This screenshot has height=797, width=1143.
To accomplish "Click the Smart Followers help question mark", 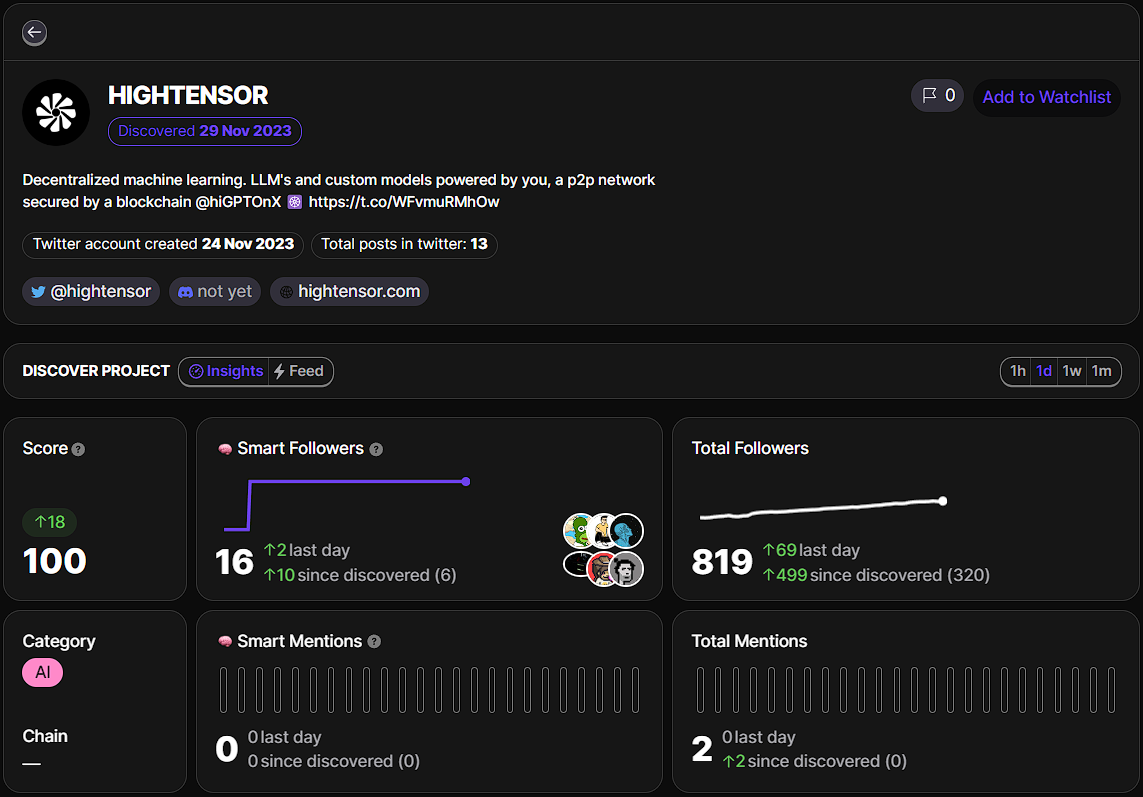I will click(376, 450).
